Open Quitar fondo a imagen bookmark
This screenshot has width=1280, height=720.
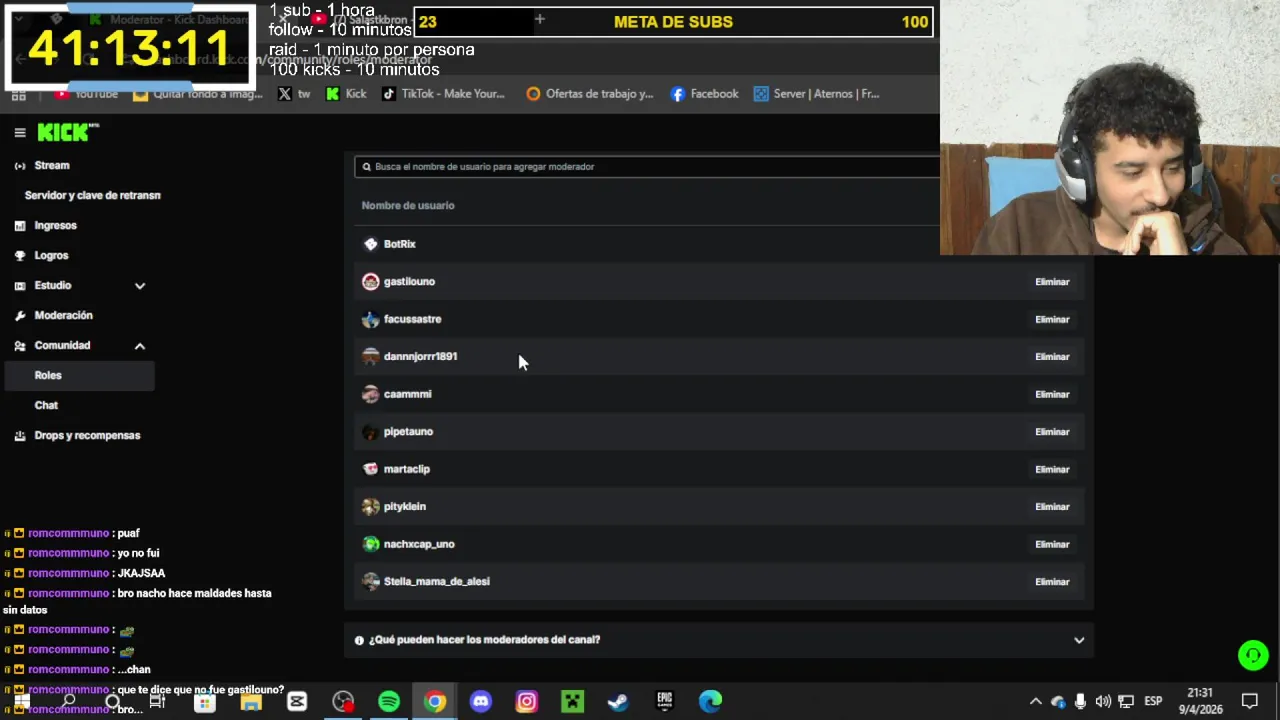click(197, 94)
